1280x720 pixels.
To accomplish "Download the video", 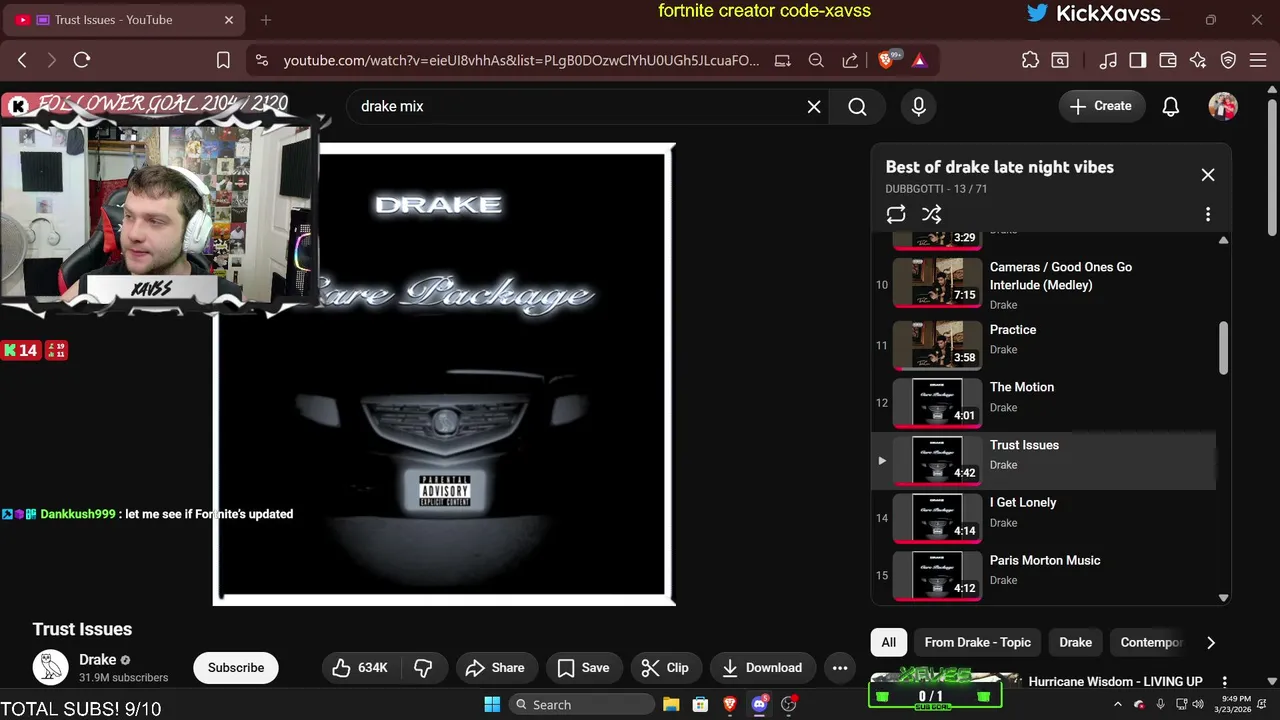I will (762, 668).
